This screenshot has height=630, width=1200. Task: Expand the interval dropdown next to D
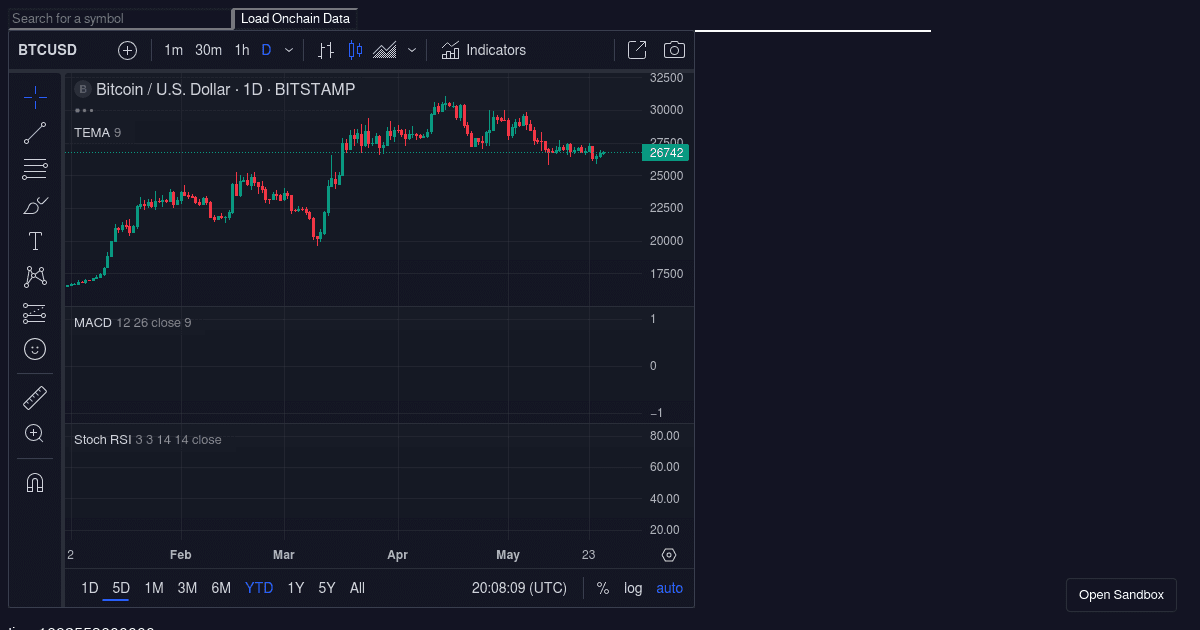pos(288,49)
